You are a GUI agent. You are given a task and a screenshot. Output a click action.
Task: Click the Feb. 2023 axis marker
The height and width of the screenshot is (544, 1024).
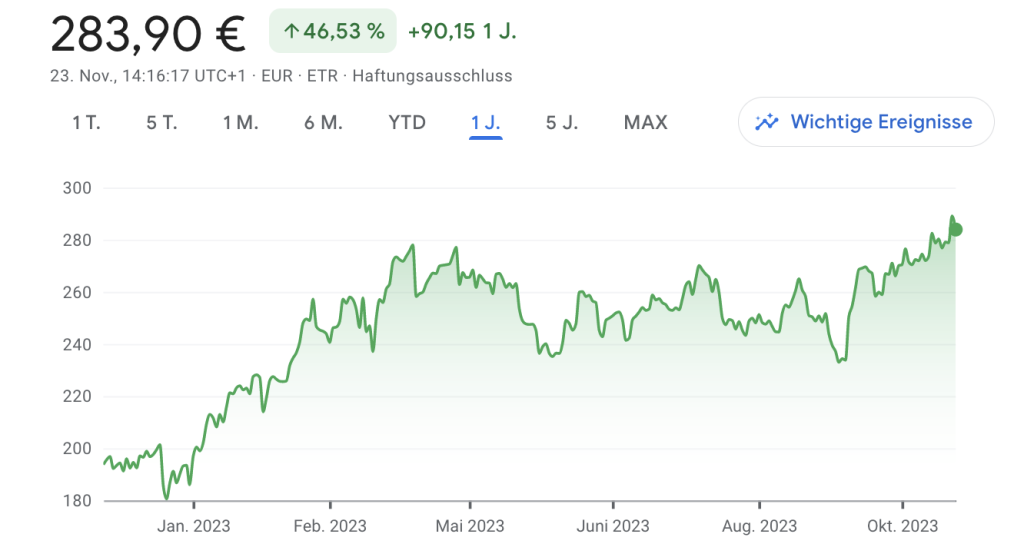[330, 526]
